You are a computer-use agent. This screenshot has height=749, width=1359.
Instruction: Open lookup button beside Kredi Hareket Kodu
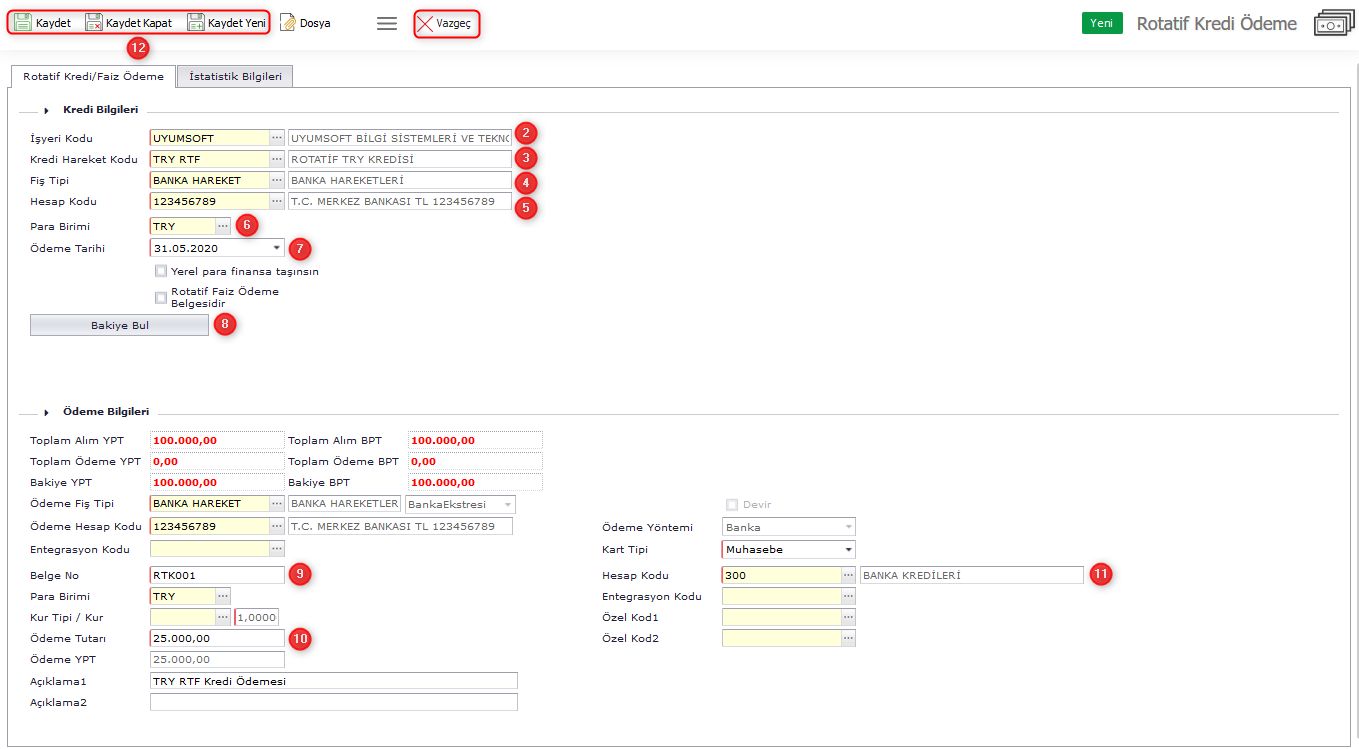pos(277,159)
